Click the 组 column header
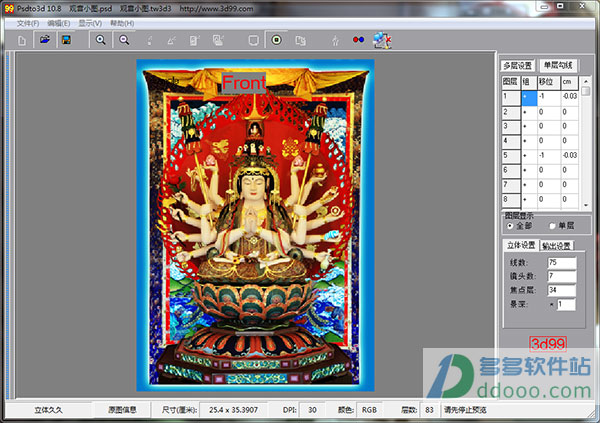The width and height of the screenshot is (600, 423). [x=529, y=82]
